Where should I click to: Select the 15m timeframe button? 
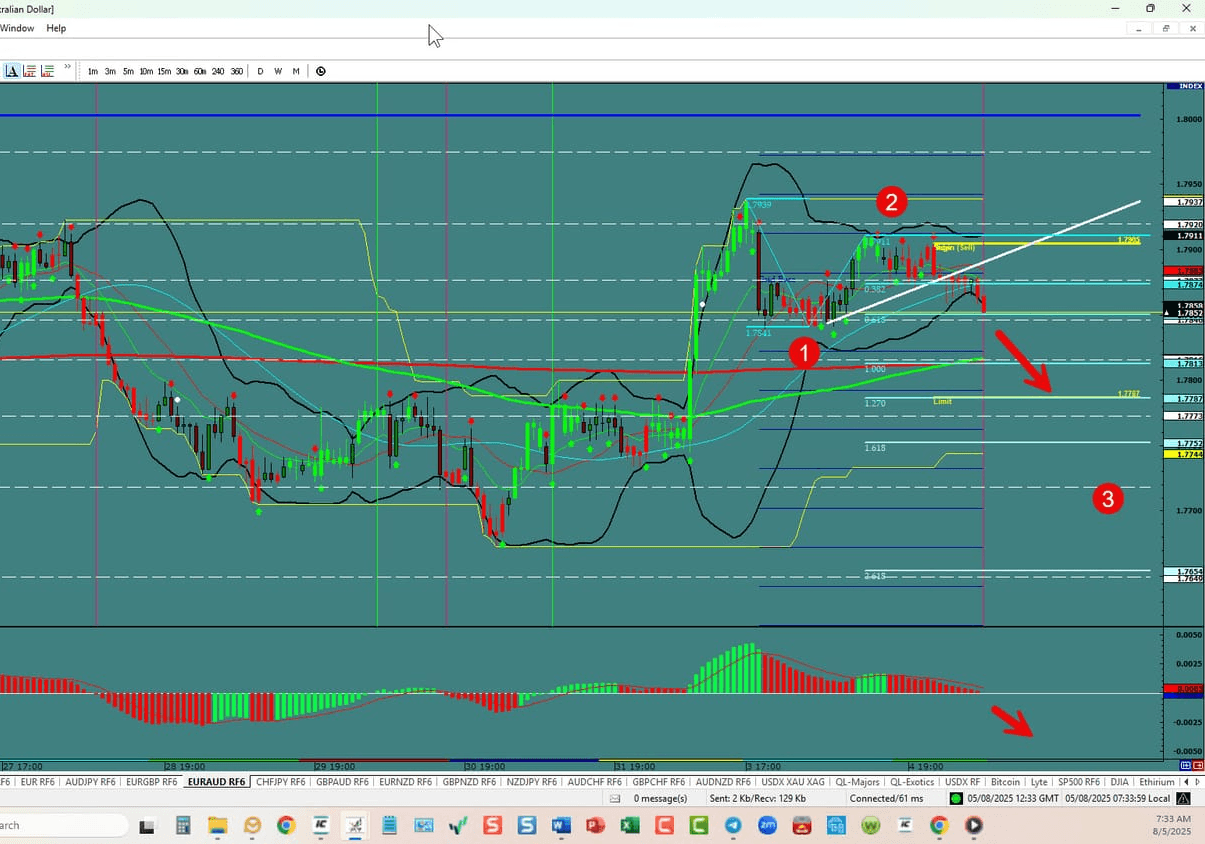[x=163, y=71]
